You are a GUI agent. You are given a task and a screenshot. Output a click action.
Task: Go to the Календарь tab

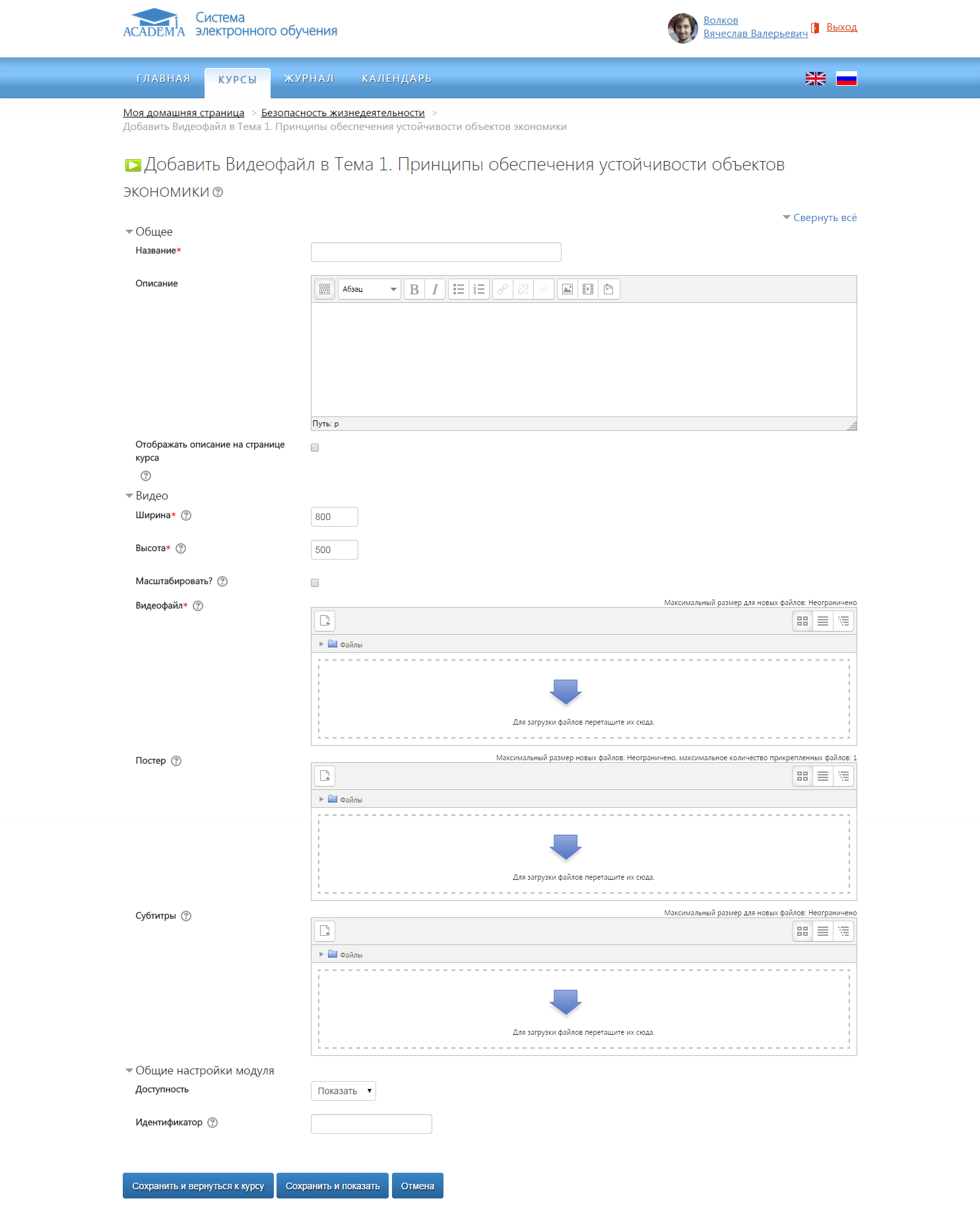click(397, 79)
